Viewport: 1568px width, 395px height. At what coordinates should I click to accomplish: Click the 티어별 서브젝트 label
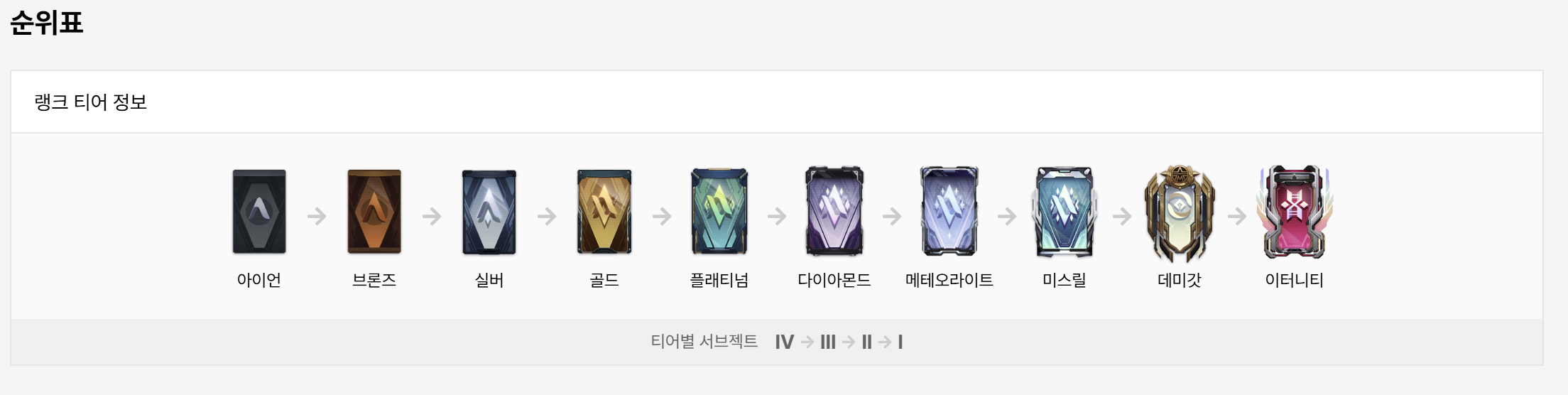pos(704,342)
